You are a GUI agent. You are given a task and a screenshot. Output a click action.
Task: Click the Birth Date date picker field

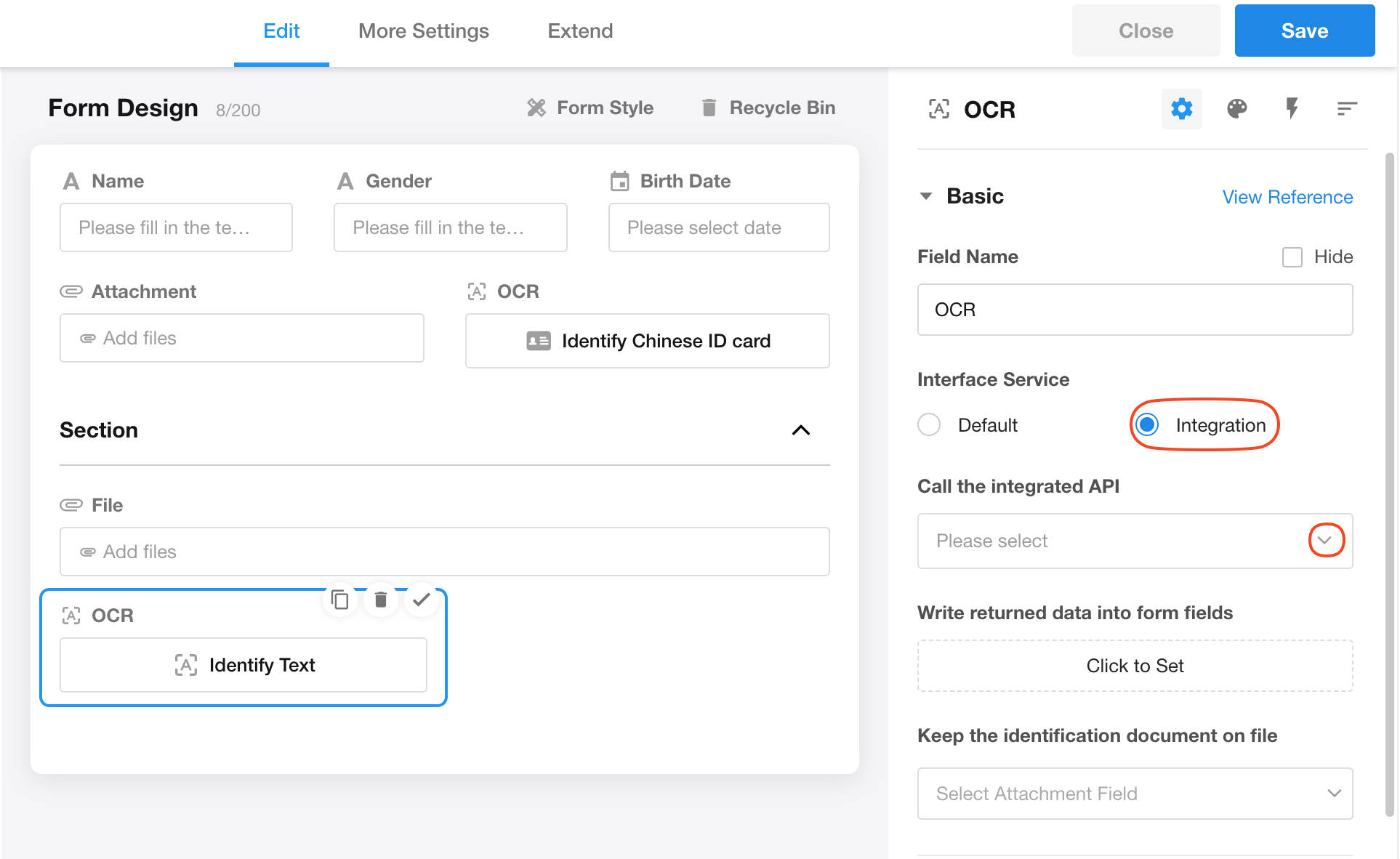(x=719, y=227)
